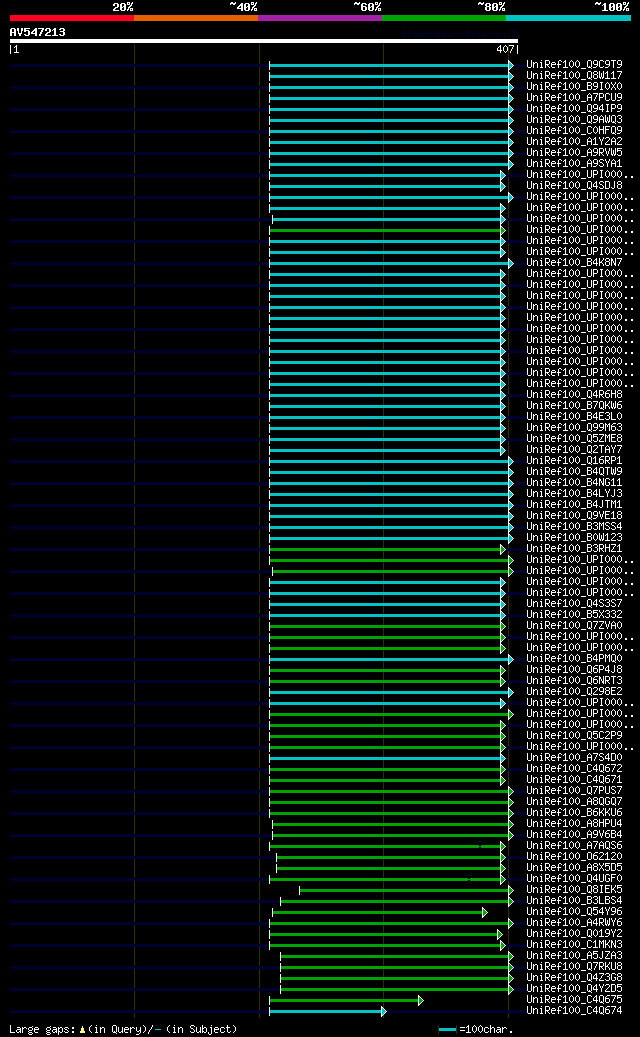640x1037 pixels.
Task: Choose the UniRef100_B4NG11 entry
Action: [574, 483]
